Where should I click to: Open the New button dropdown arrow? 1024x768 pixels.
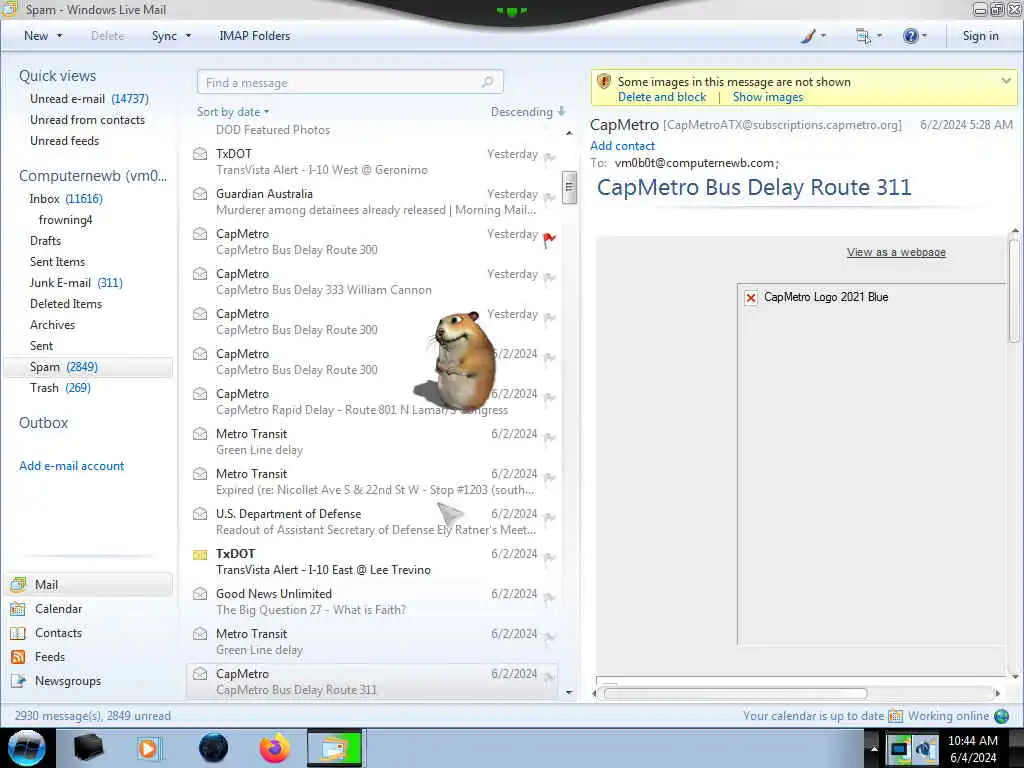click(59, 36)
